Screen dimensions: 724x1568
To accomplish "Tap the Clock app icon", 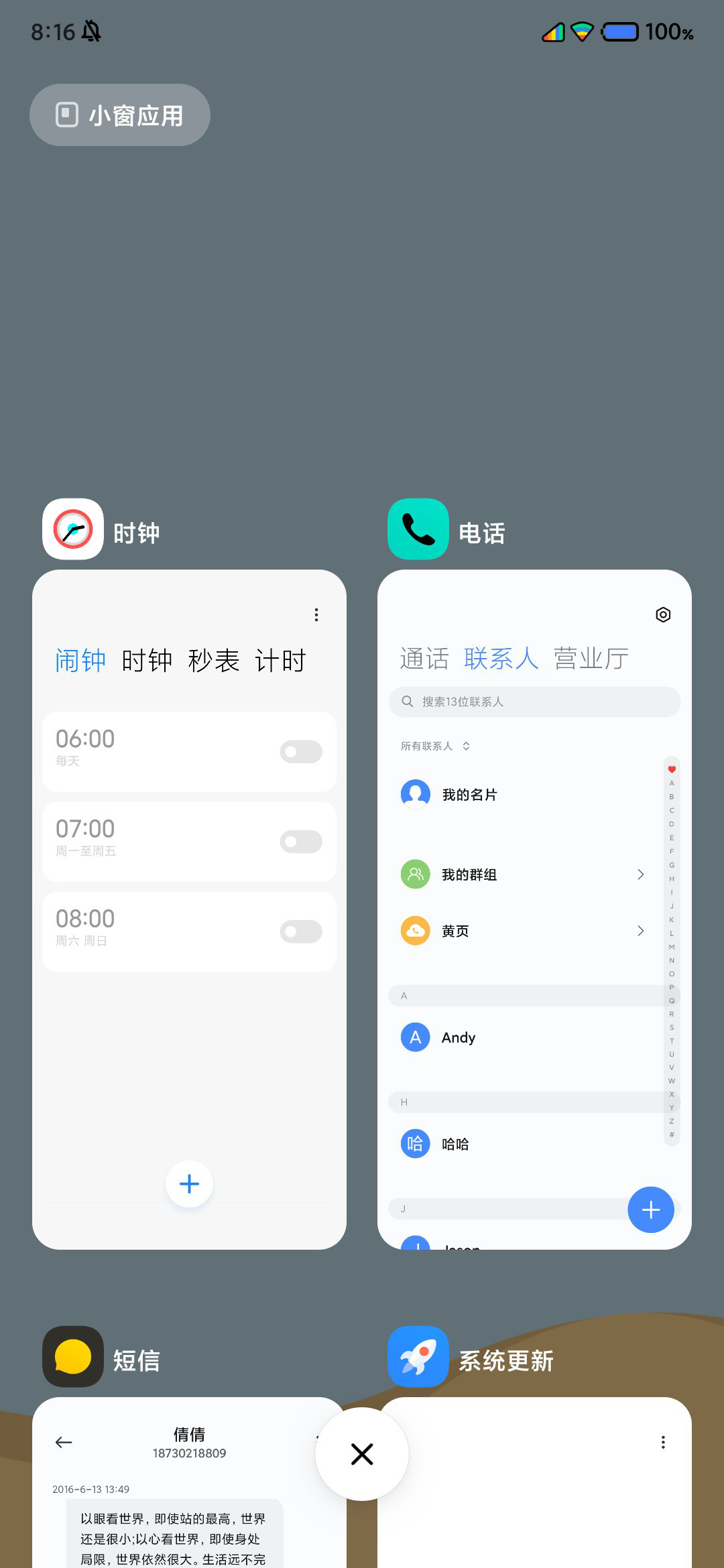I will [73, 529].
